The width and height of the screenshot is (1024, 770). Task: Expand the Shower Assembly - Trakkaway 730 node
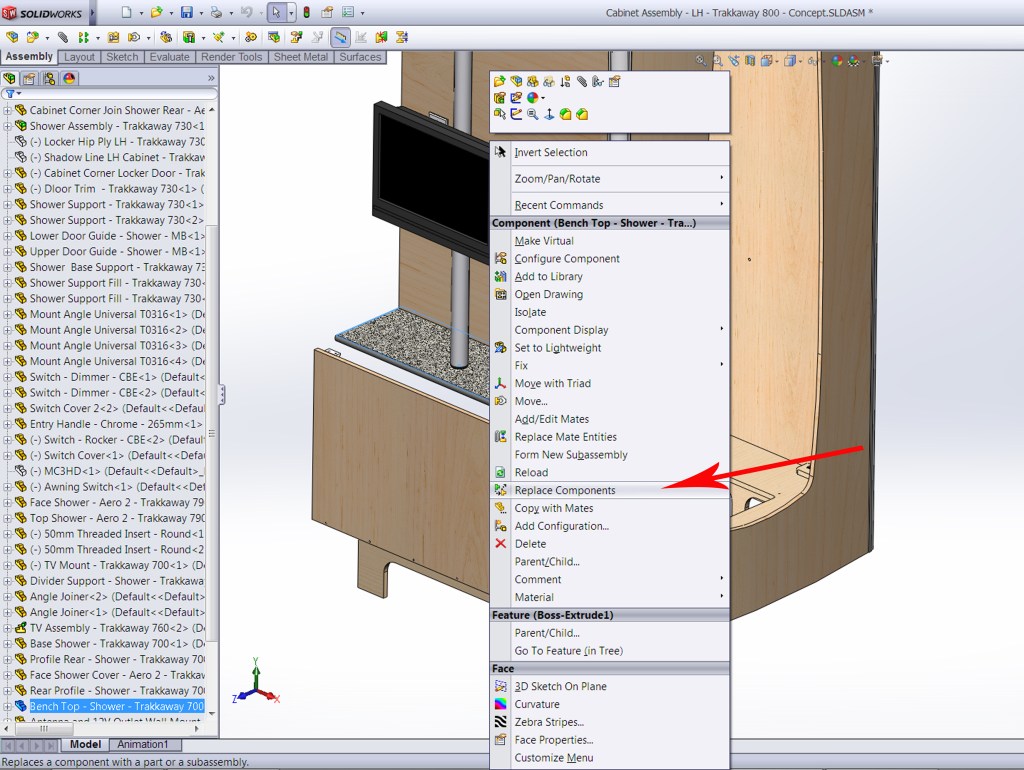[x=8, y=126]
